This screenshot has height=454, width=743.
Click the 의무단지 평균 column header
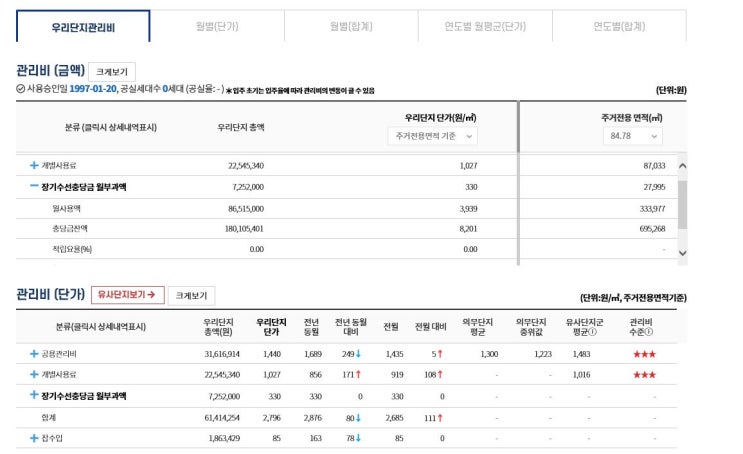tap(478, 327)
